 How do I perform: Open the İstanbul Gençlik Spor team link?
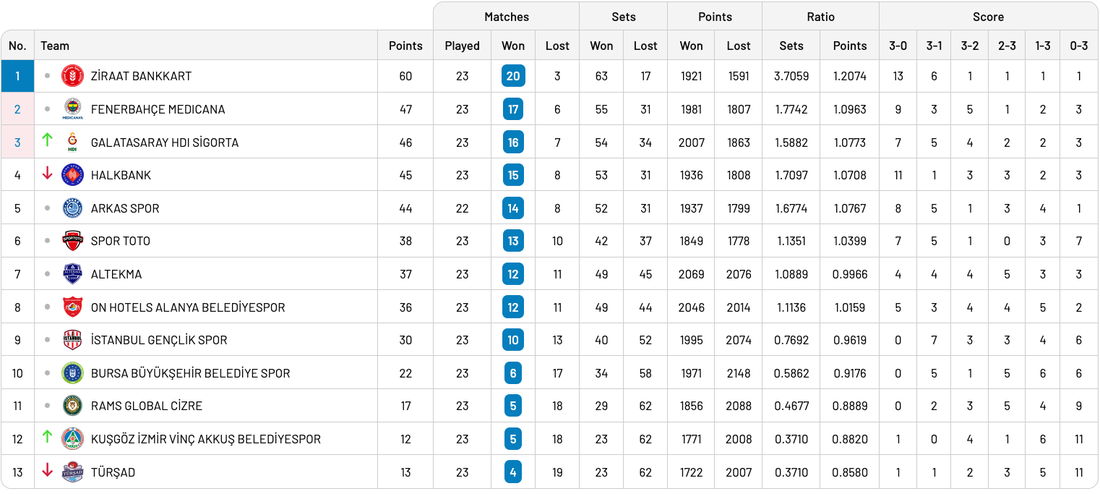(x=158, y=340)
